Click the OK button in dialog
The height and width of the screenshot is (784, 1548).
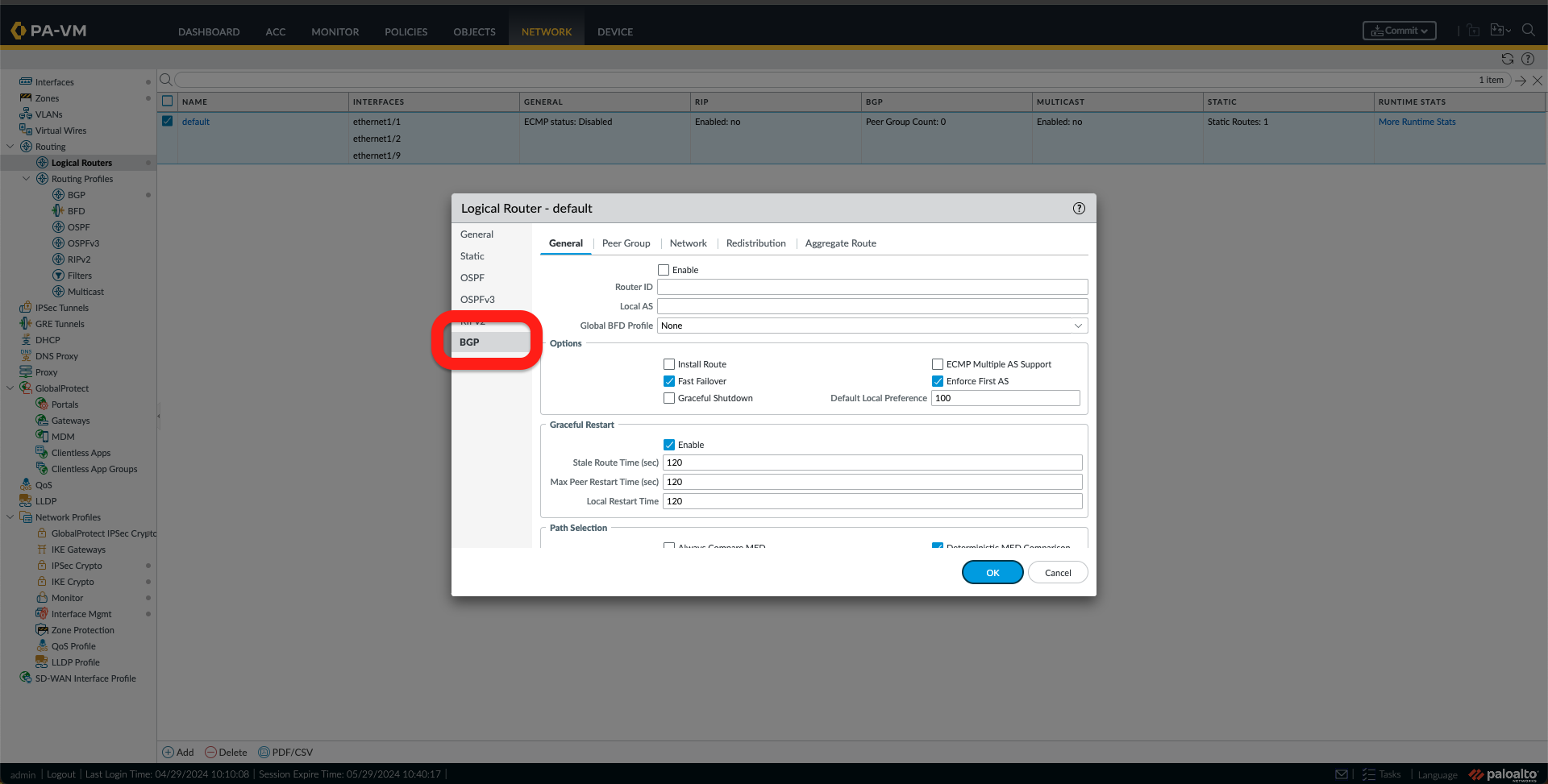pyautogui.click(x=992, y=573)
